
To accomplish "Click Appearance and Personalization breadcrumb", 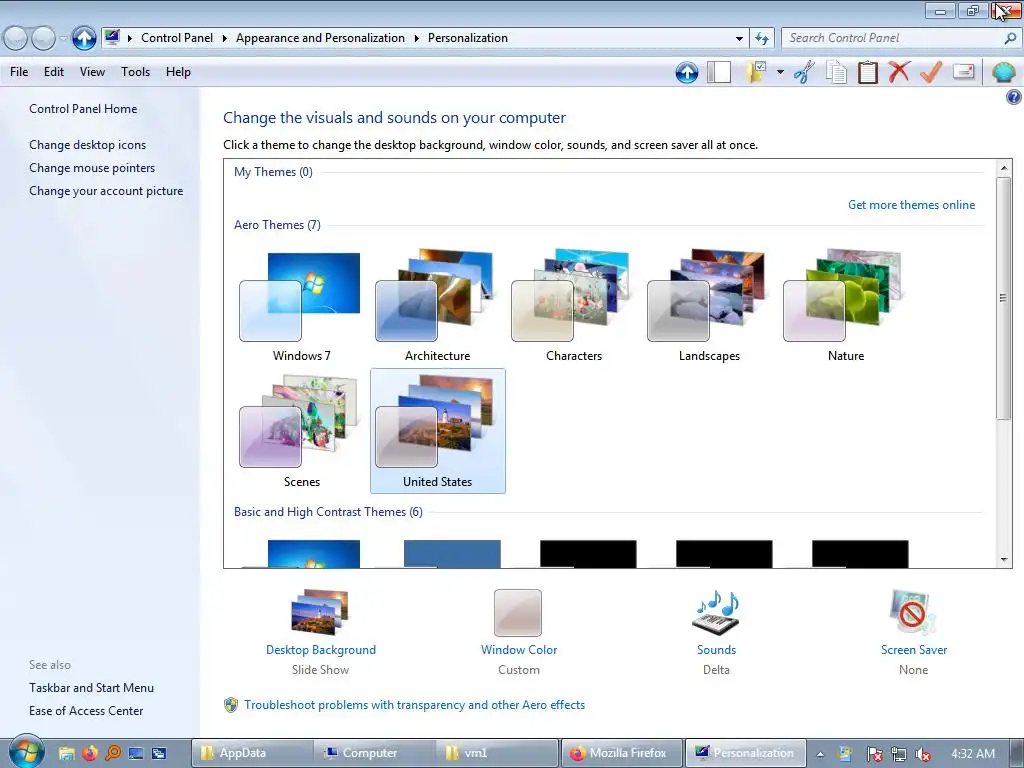I will click(320, 38).
